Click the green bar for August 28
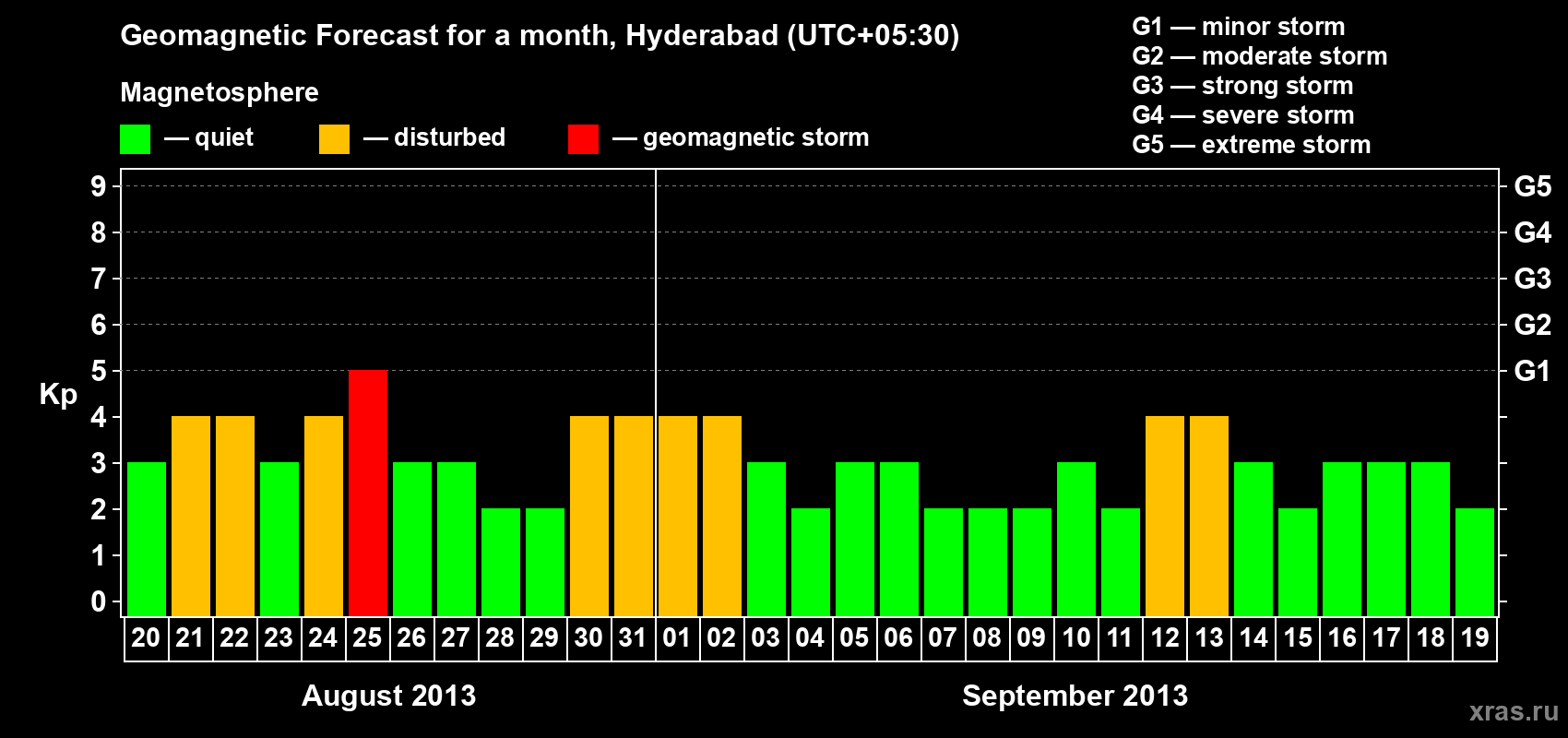 [x=501, y=563]
